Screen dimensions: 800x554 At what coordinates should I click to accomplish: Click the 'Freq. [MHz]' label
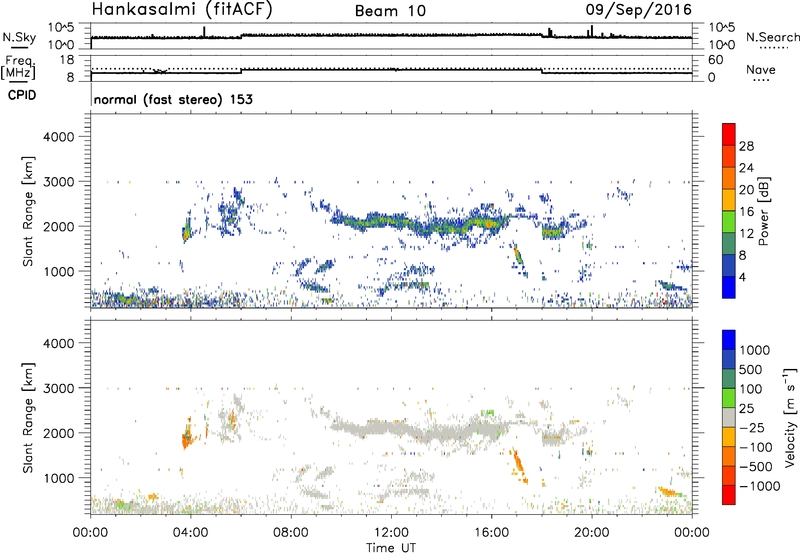coord(19,68)
